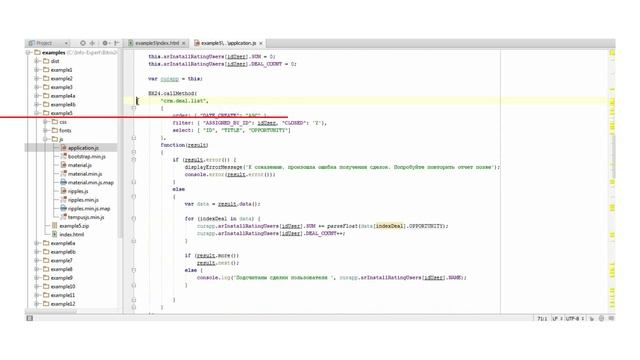
Task: Click the ripples.min.js.map file icon
Action: coord(64,208)
